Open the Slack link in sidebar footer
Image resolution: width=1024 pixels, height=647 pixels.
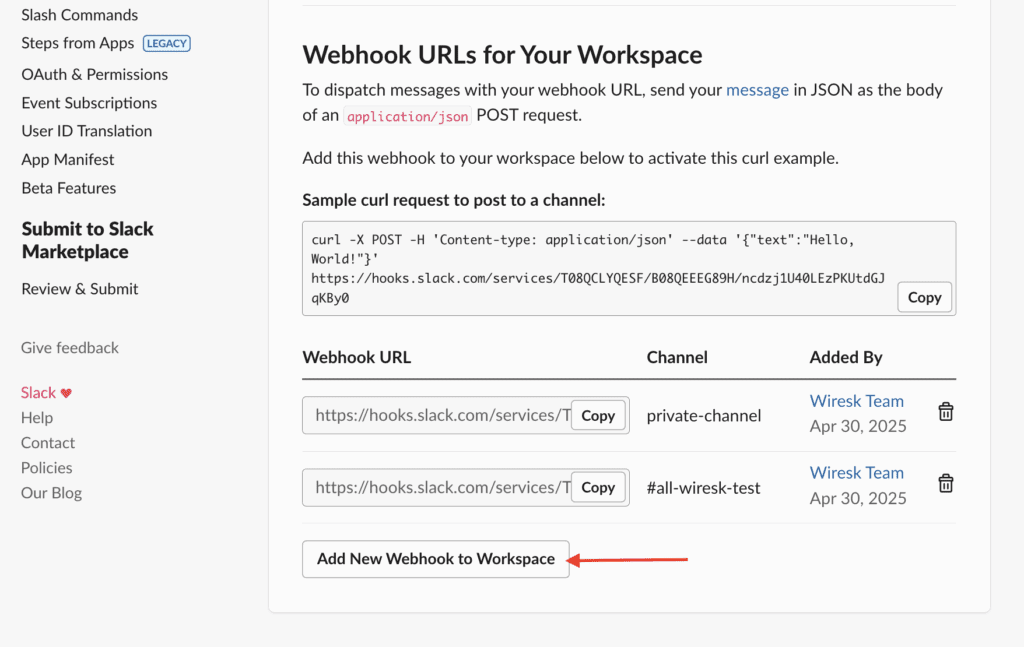pyautogui.click(x=39, y=392)
